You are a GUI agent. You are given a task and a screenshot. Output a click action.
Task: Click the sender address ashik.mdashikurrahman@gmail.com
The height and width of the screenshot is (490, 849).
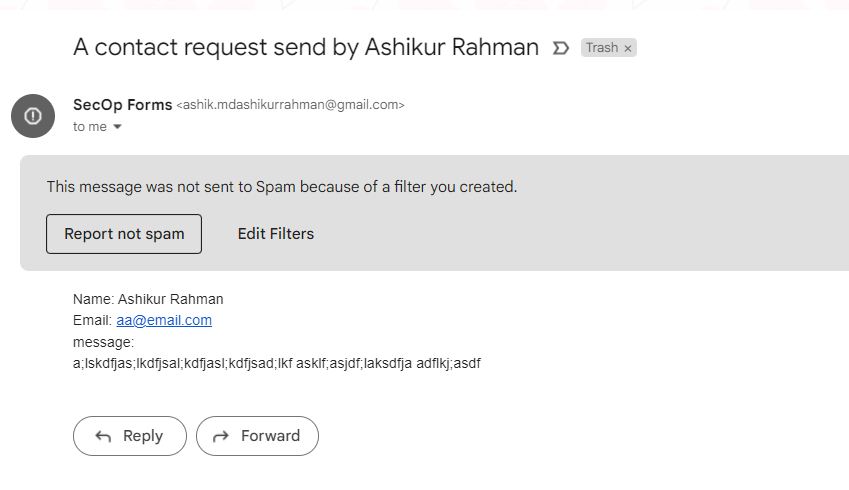[291, 104]
